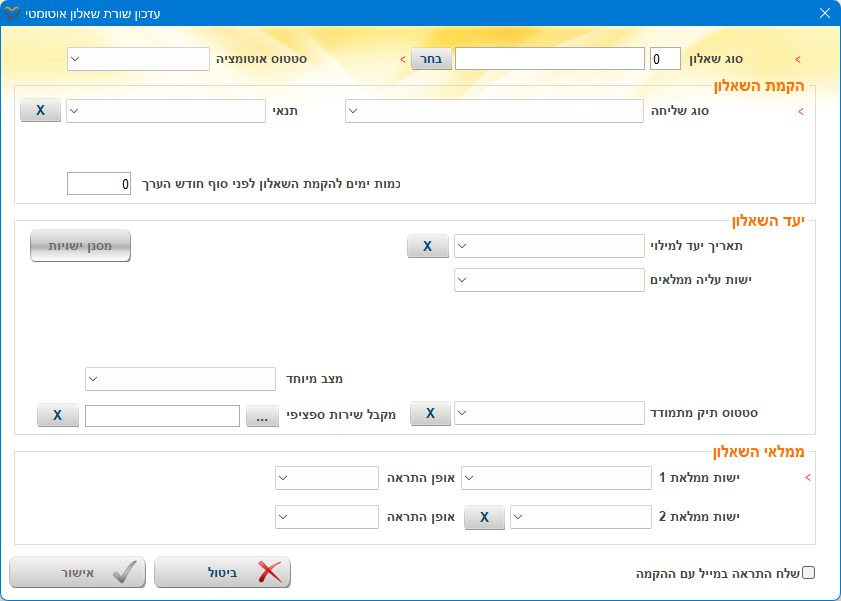841x601 pixels.
Task: Close the עדכון שורת שאלון אוטומטי window
Action: [x=824, y=13]
